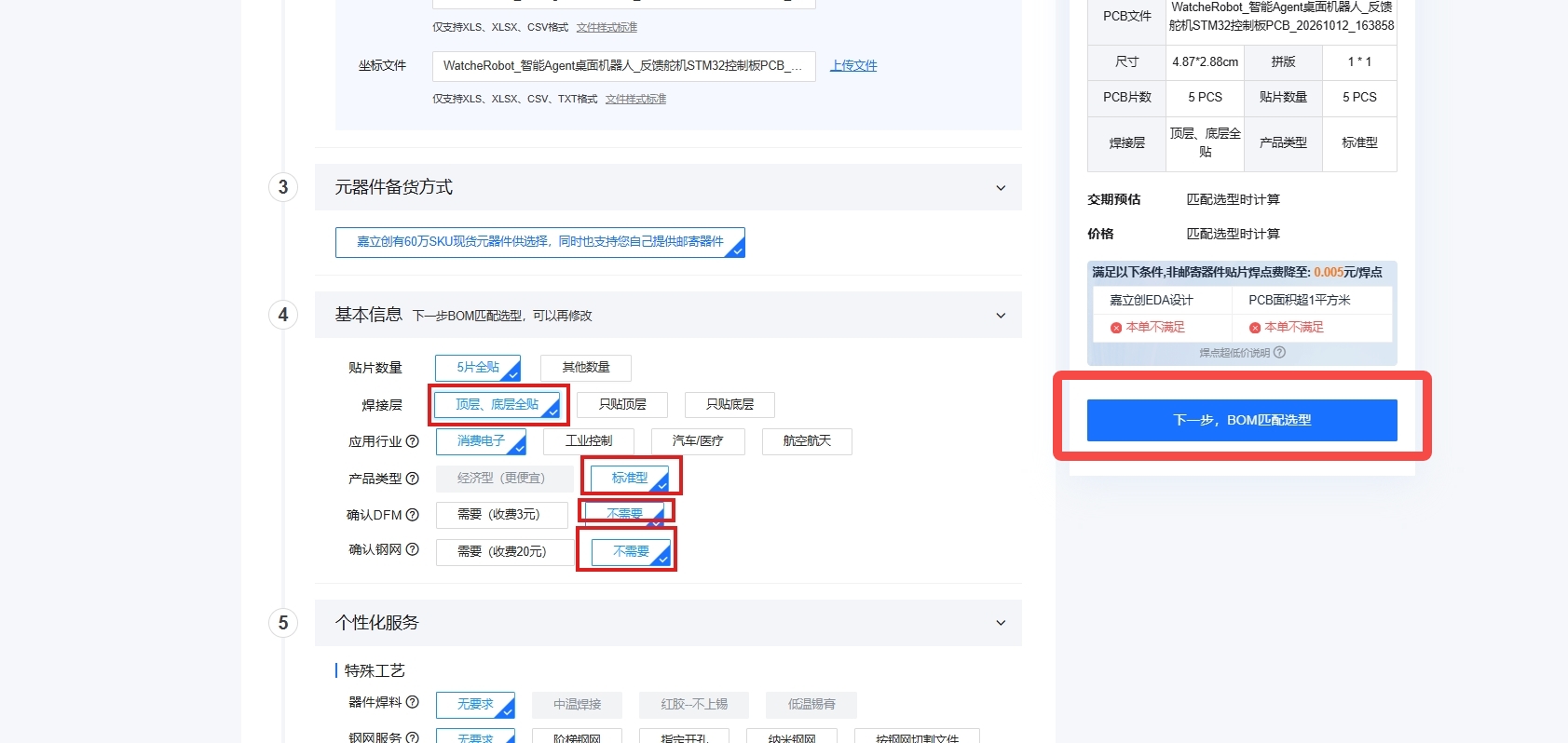Select 不需要 for 确认DFM
This screenshot has width=1568, height=743.
(624, 514)
